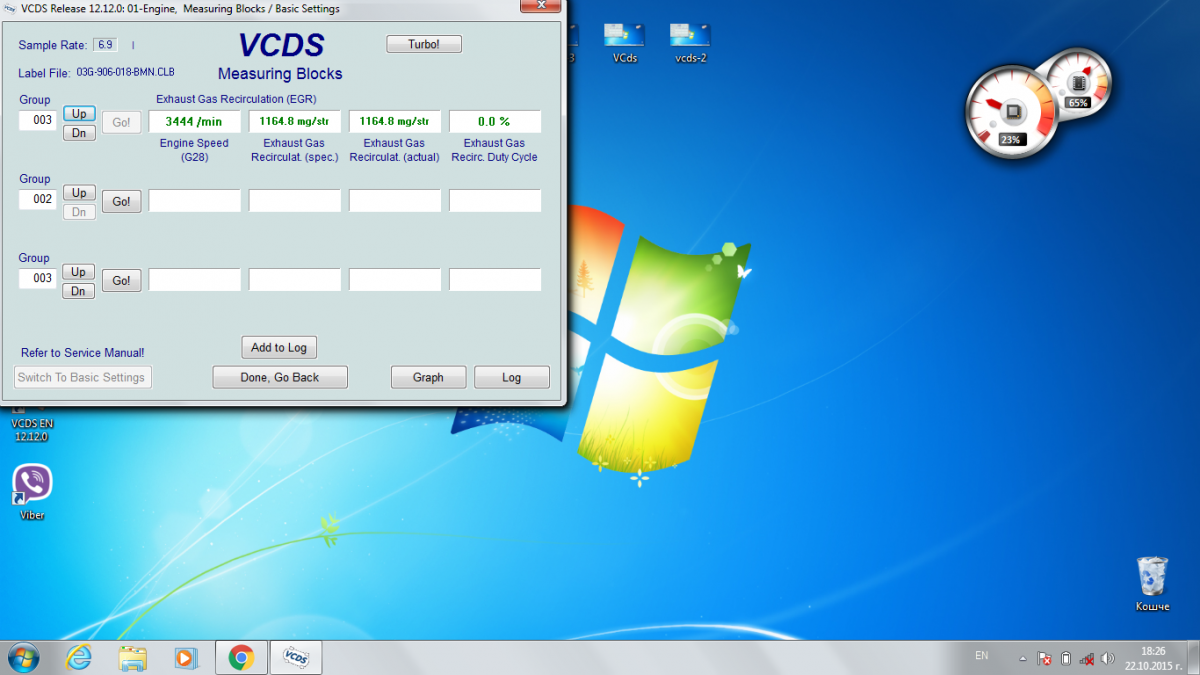Click Go! in the top Group 003 row
The height and width of the screenshot is (675, 1200).
[121, 123]
